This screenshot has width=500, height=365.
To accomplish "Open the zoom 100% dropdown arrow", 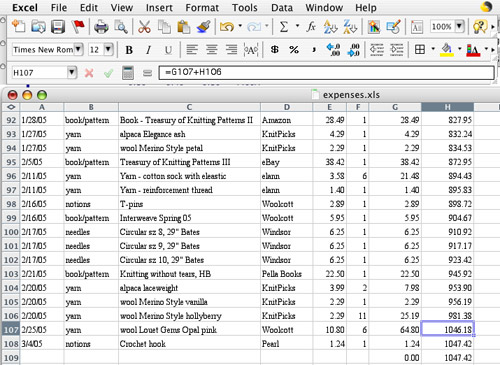I will pos(460,26).
